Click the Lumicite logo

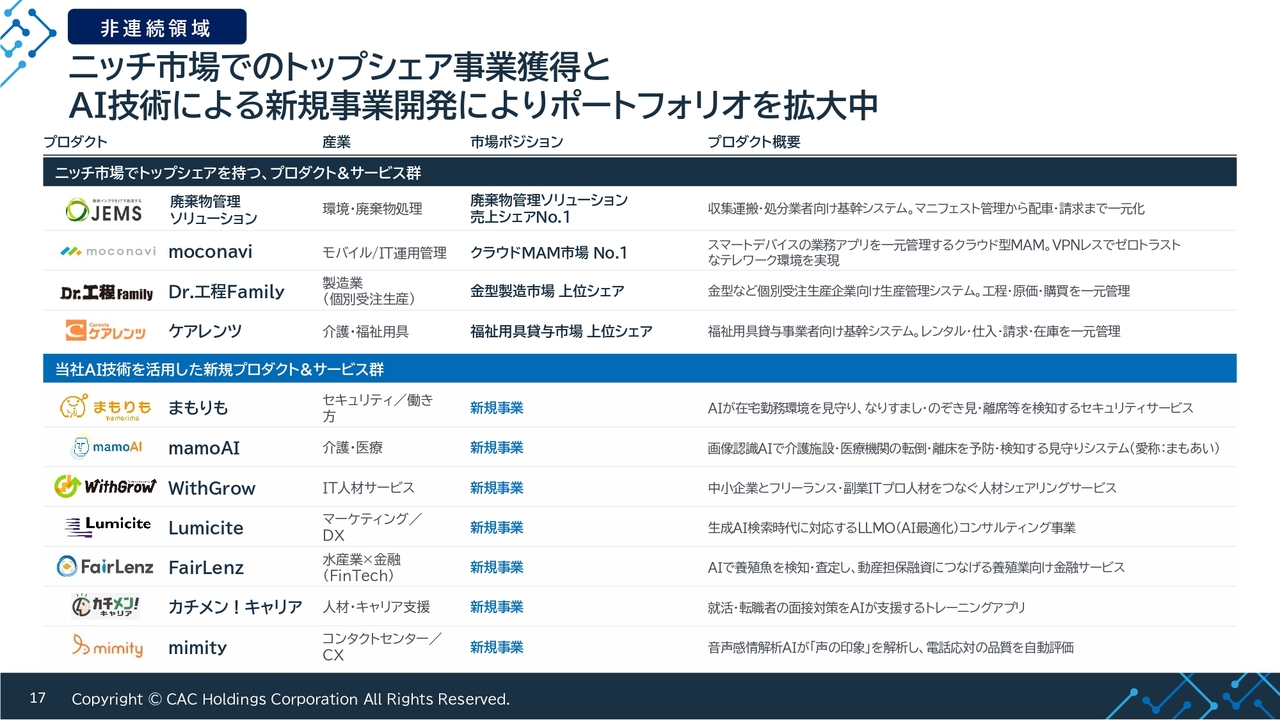[108, 526]
